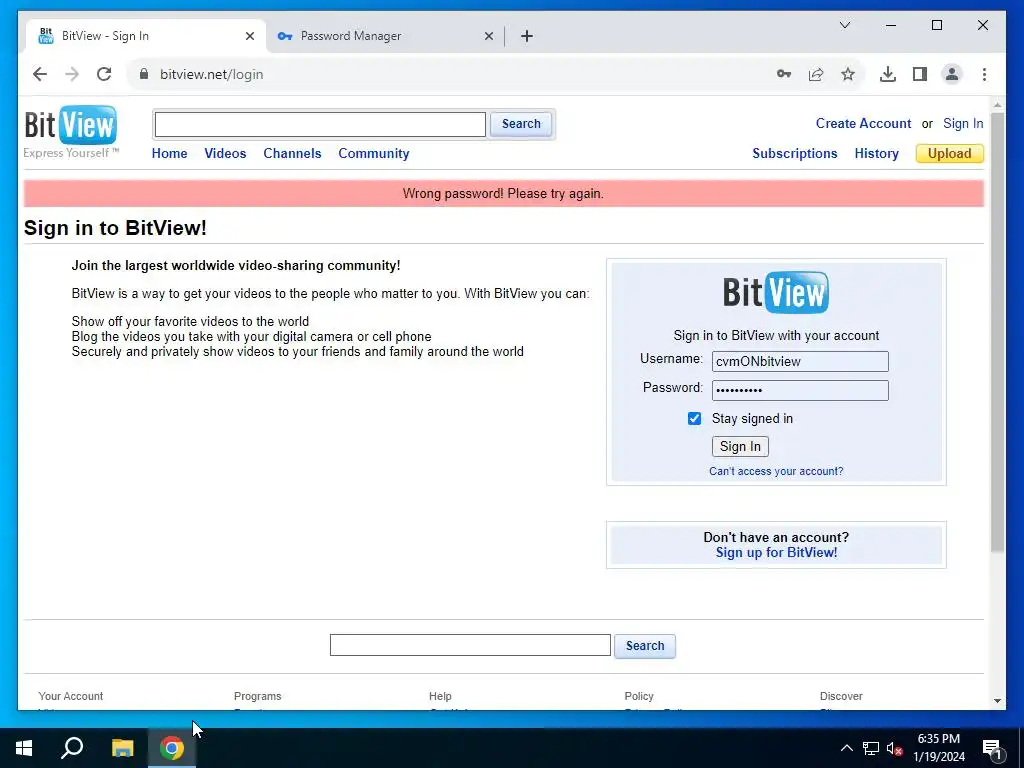Click the yellow Upload button

[950, 153]
